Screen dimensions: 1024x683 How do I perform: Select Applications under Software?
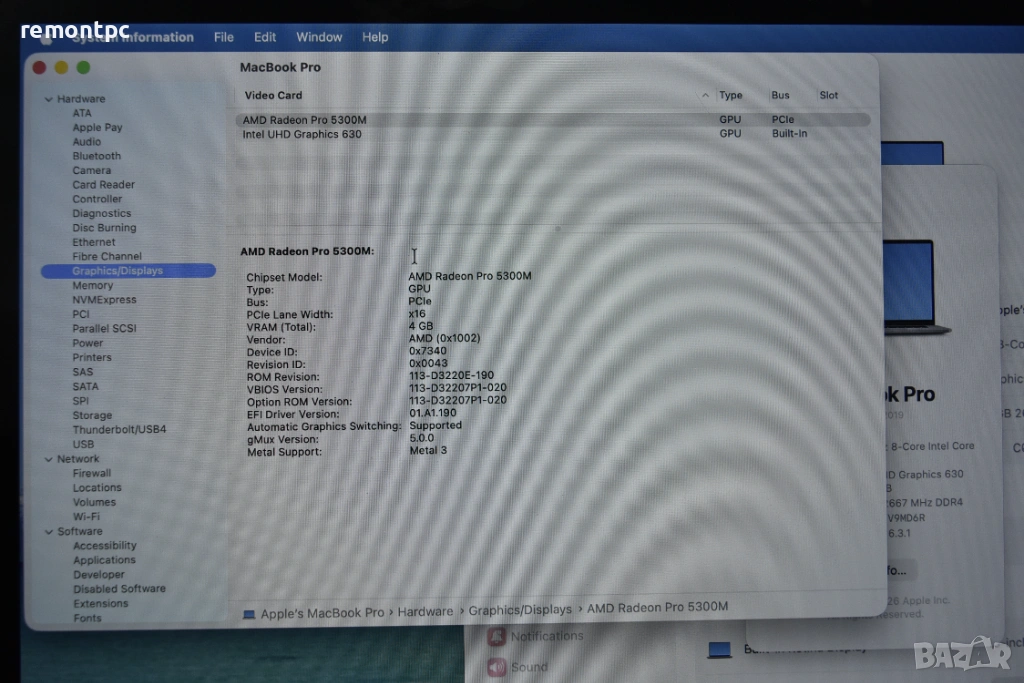104,560
